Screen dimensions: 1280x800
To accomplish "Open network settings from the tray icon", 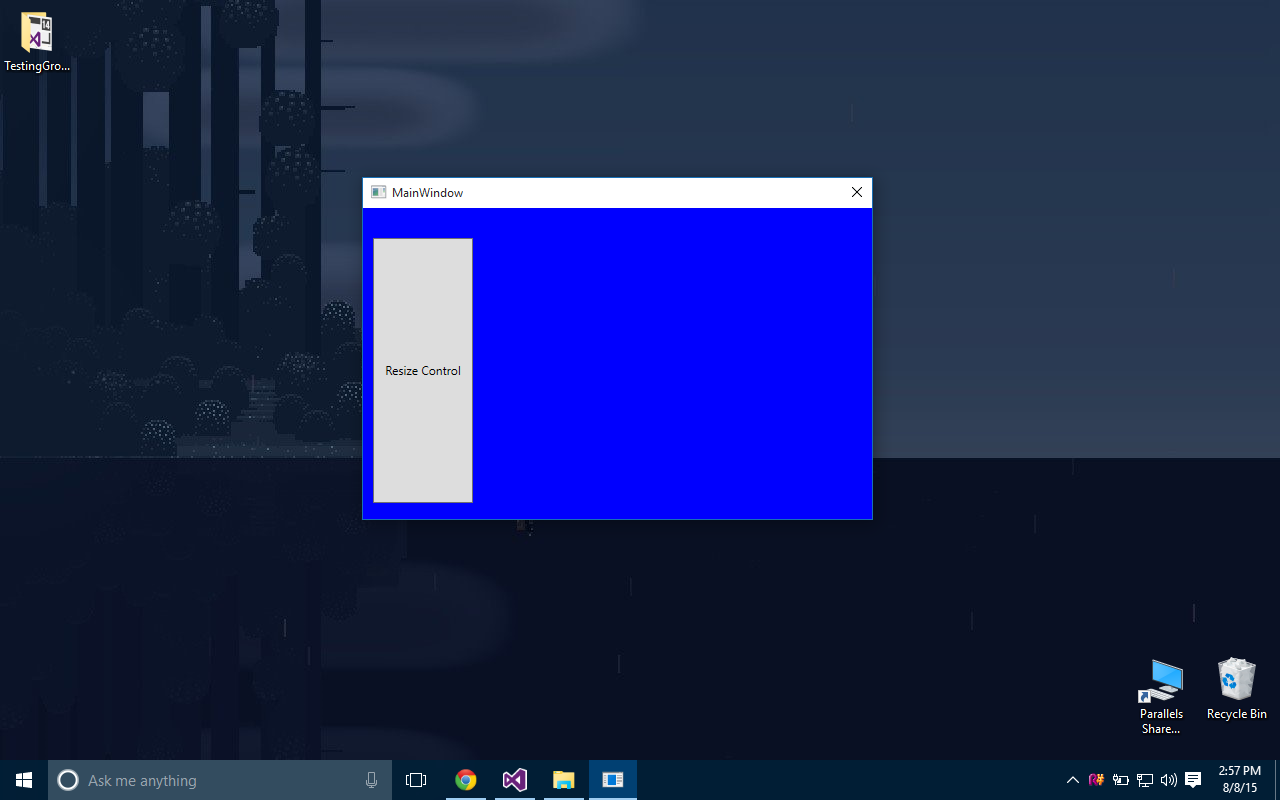I will [x=1144, y=779].
